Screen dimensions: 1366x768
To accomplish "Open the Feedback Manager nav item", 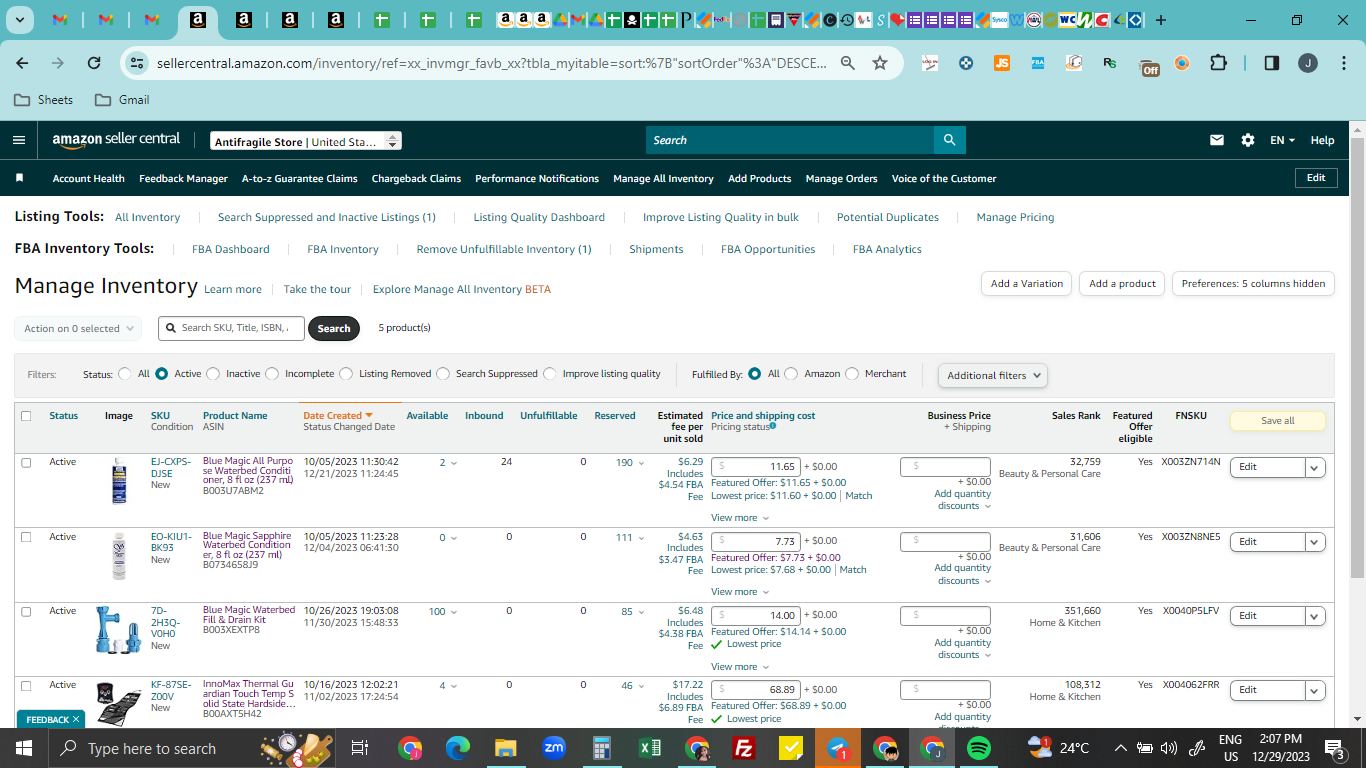I will (x=183, y=178).
